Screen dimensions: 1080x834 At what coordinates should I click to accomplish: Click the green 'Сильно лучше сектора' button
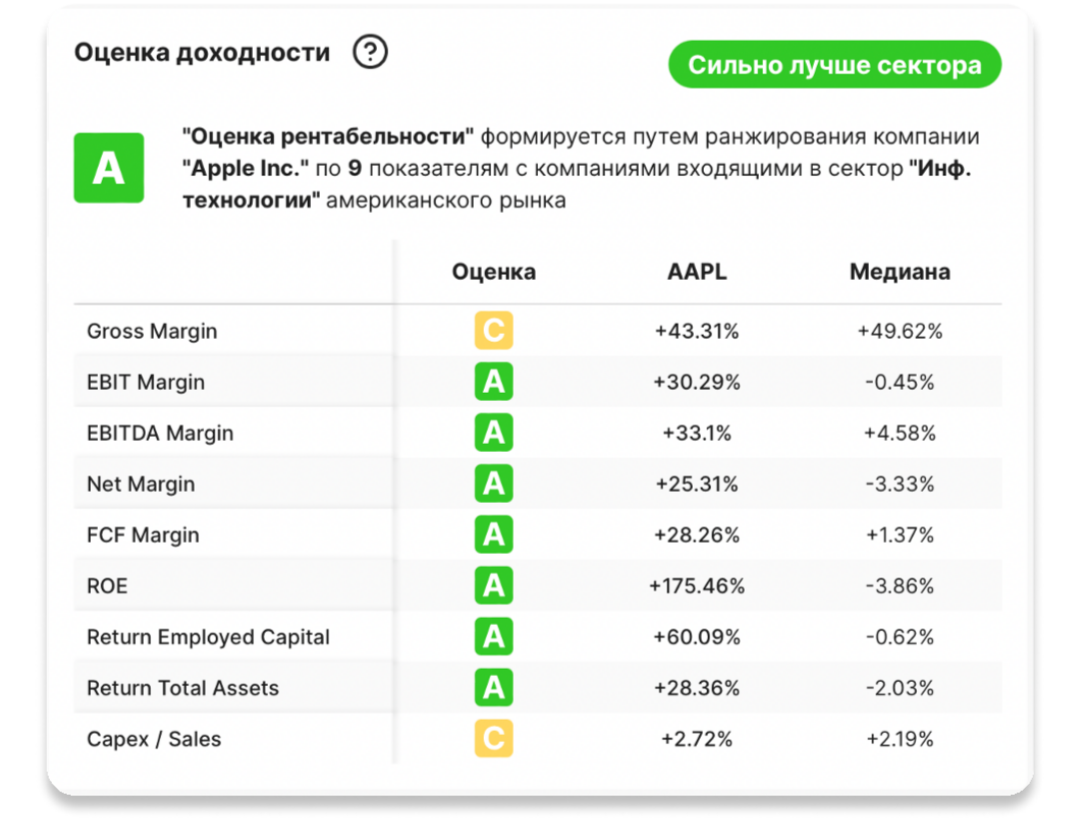pyautogui.click(x=834, y=66)
